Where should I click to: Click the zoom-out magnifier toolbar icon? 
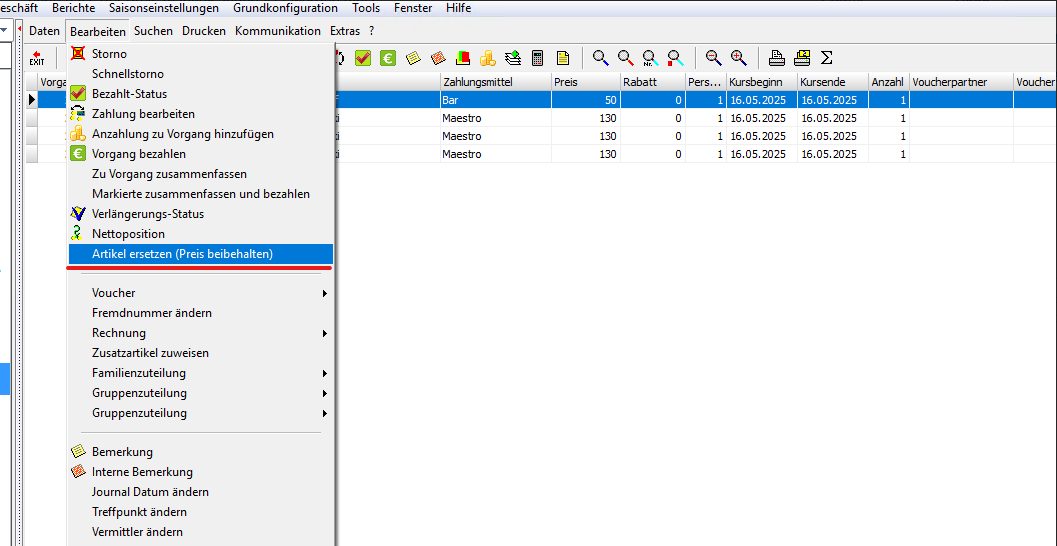pyautogui.click(x=713, y=58)
